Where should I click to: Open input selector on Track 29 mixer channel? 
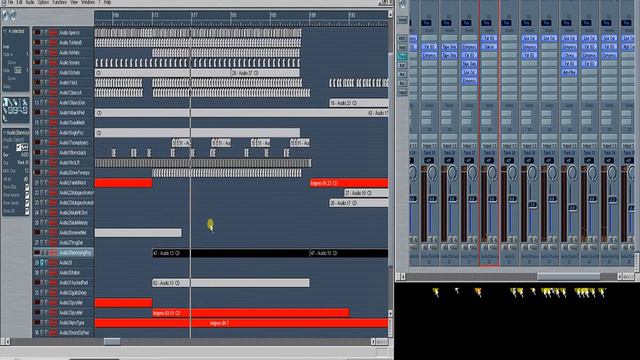(x=509, y=146)
